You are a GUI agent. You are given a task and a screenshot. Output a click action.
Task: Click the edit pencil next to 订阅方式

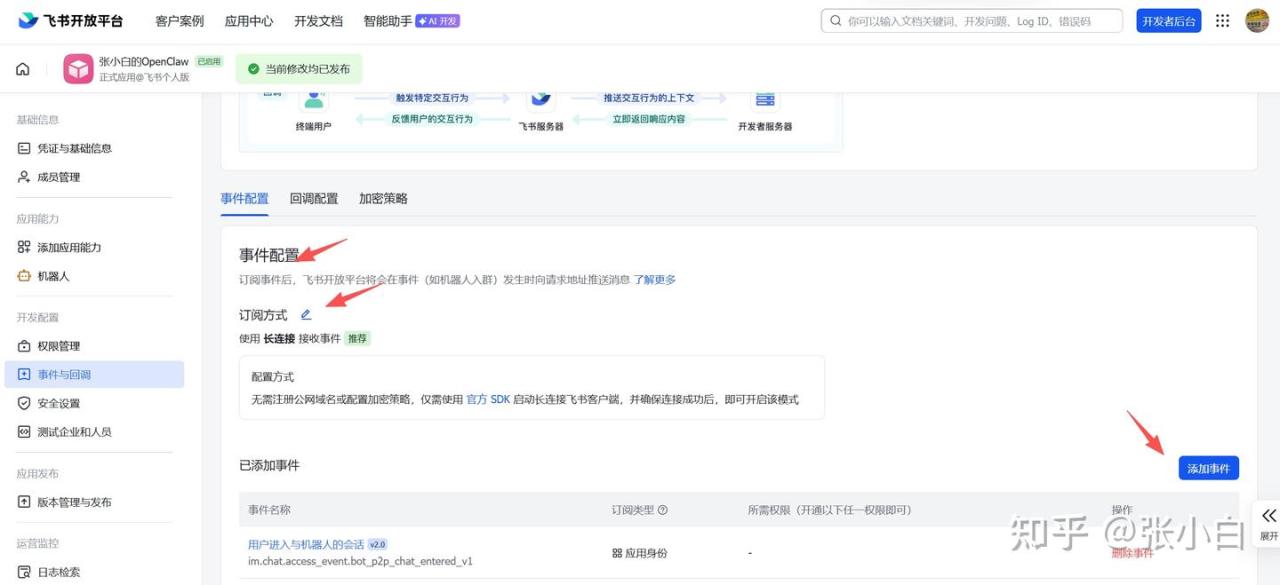[x=306, y=315]
